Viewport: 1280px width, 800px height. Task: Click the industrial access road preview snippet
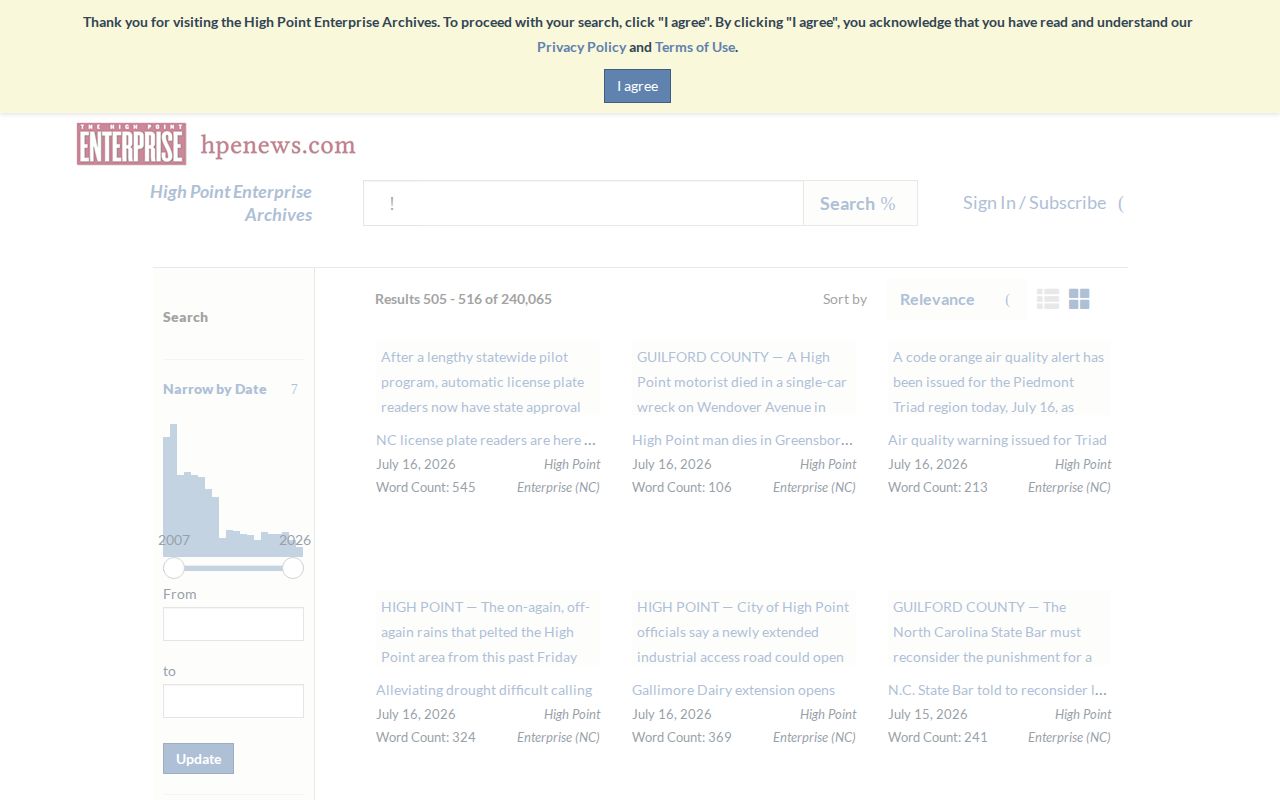[744, 629]
